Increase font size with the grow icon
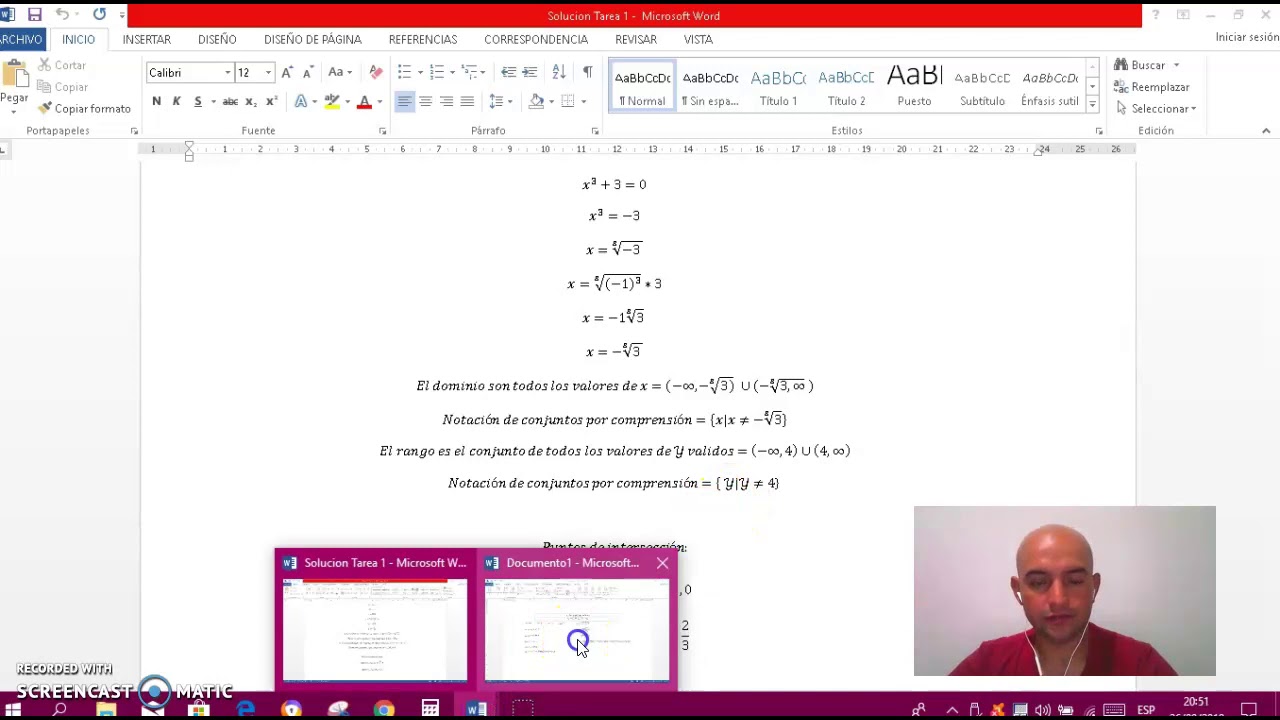 coord(287,72)
